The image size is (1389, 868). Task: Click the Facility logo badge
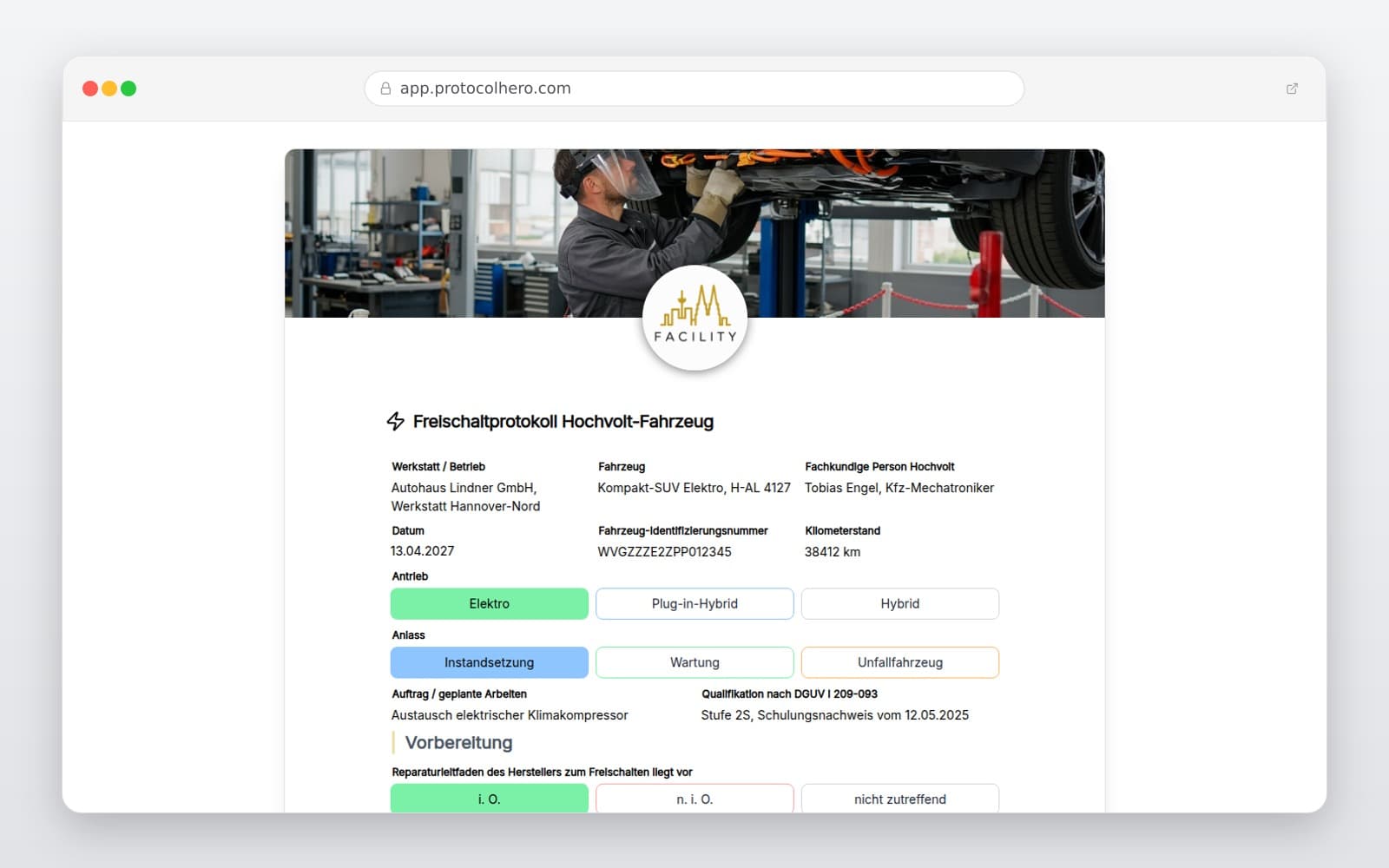[694, 318]
